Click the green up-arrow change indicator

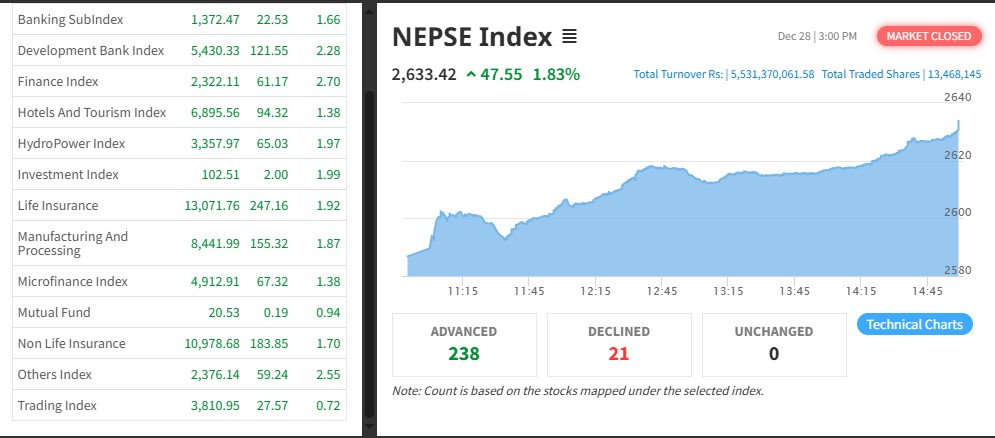click(x=472, y=75)
